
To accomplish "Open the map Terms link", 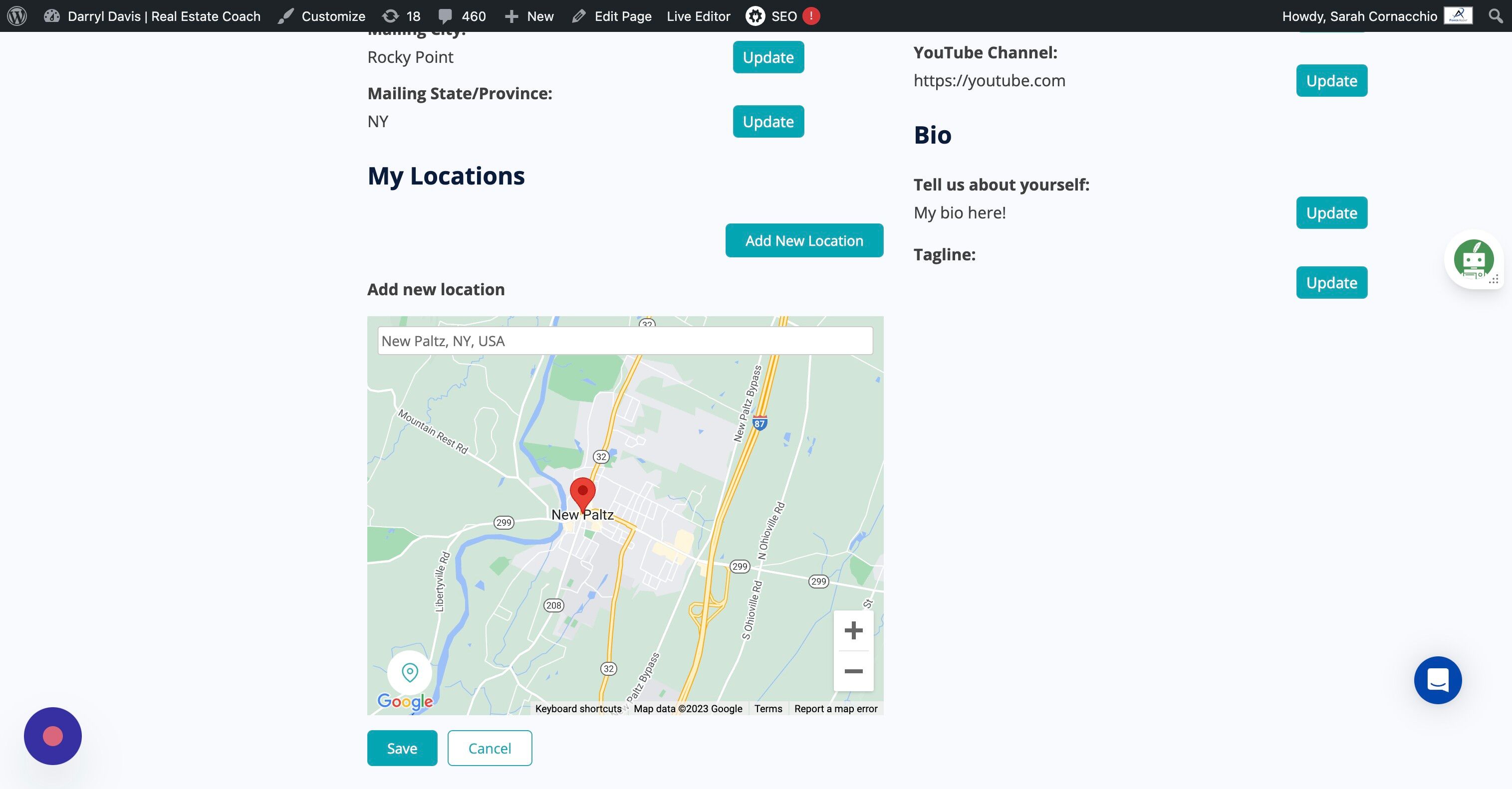I will pos(768,709).
